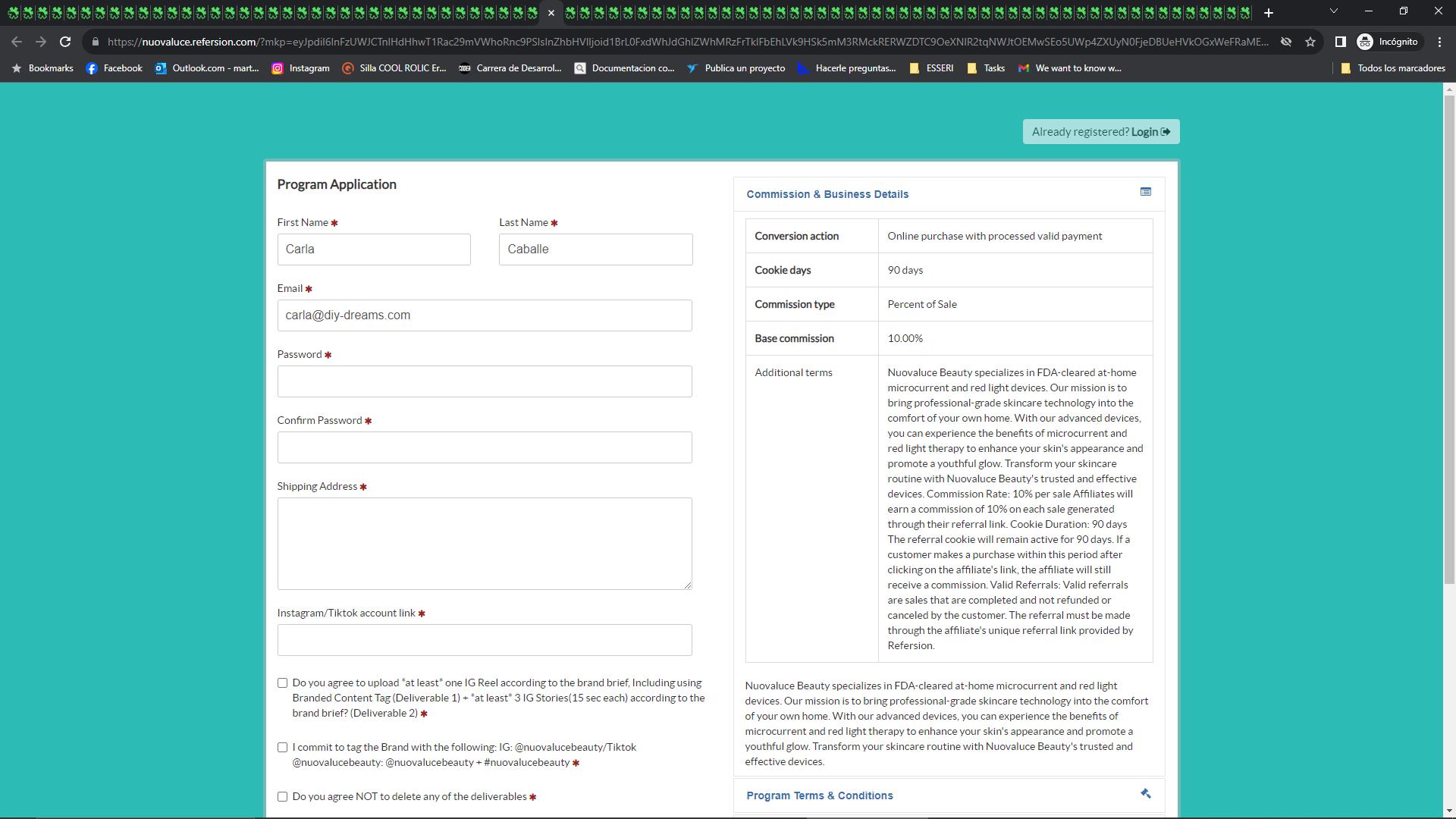
Task: Click the First Name field
Action: point(374,249)
